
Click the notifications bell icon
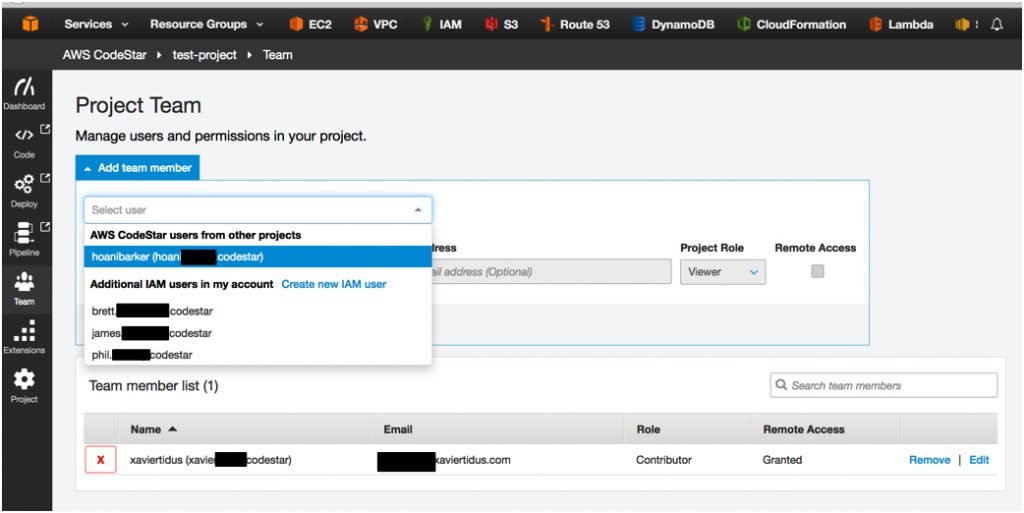(x=997, y=24)
